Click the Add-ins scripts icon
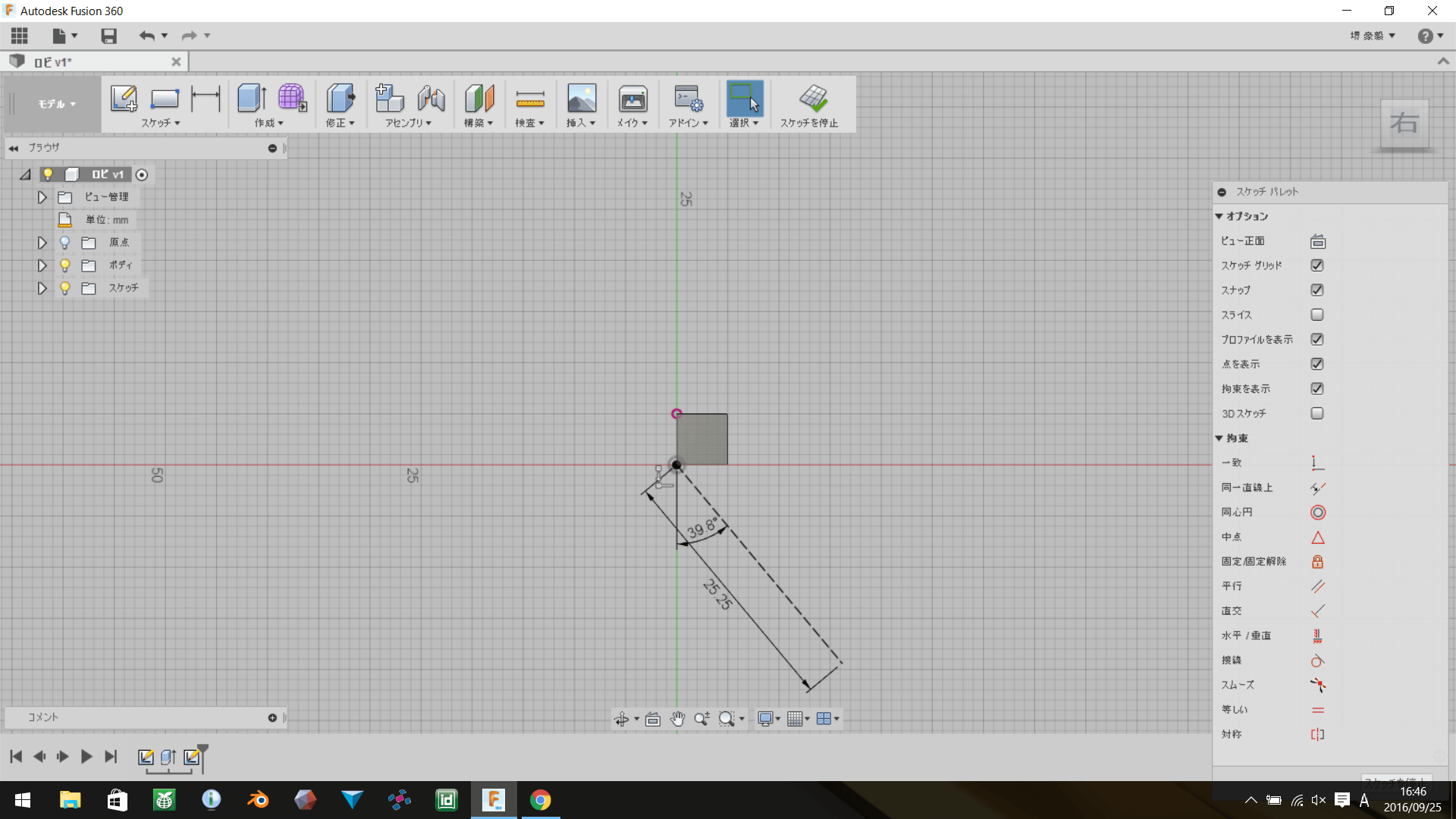The height and width of the screenshot is (819, 1456). 689,99
